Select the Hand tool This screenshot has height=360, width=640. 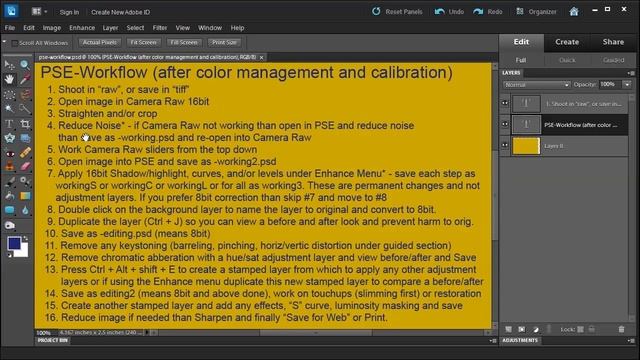click(x=9, y=79)
